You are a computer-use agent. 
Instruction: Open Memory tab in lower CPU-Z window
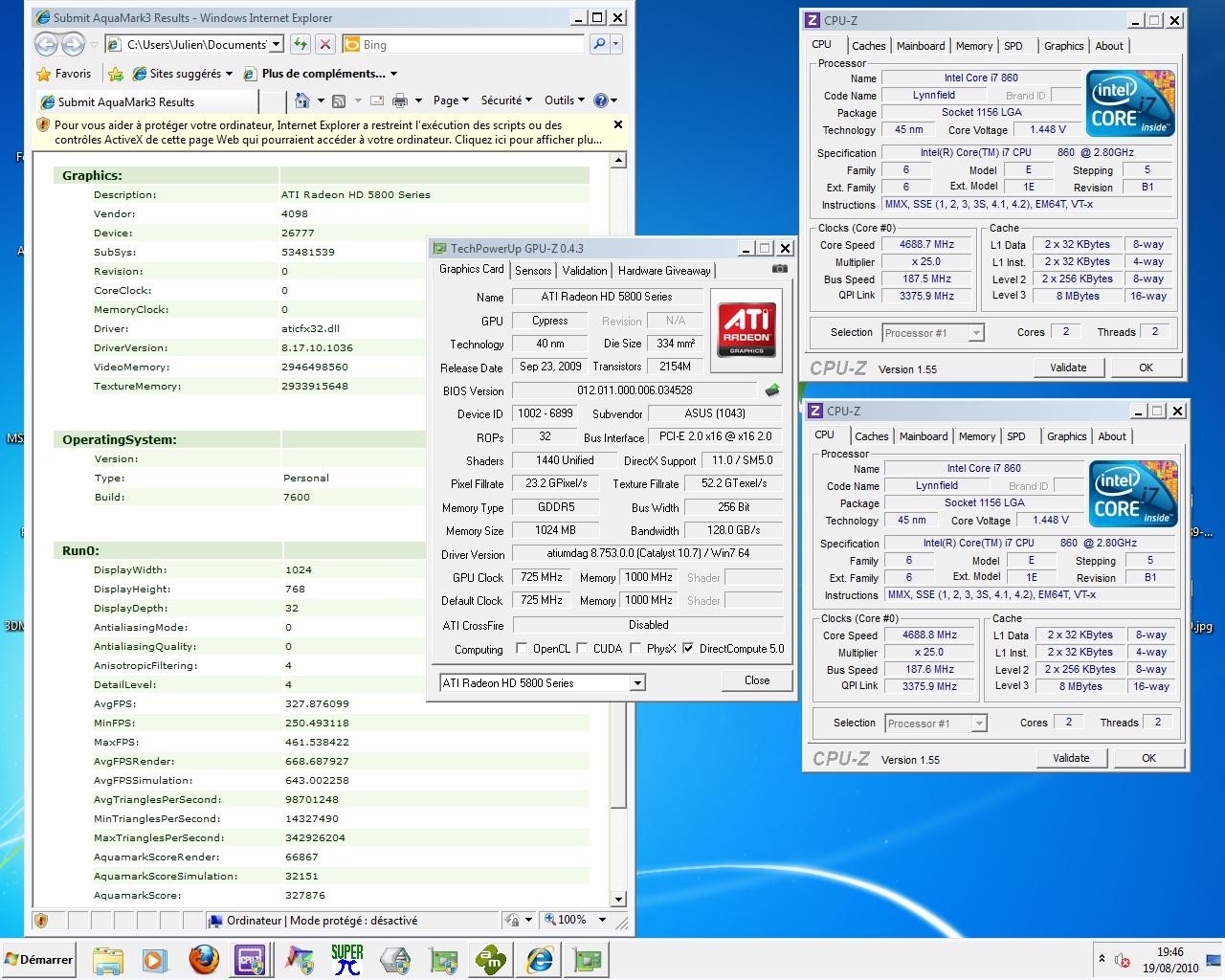click(x=977, y=436)
